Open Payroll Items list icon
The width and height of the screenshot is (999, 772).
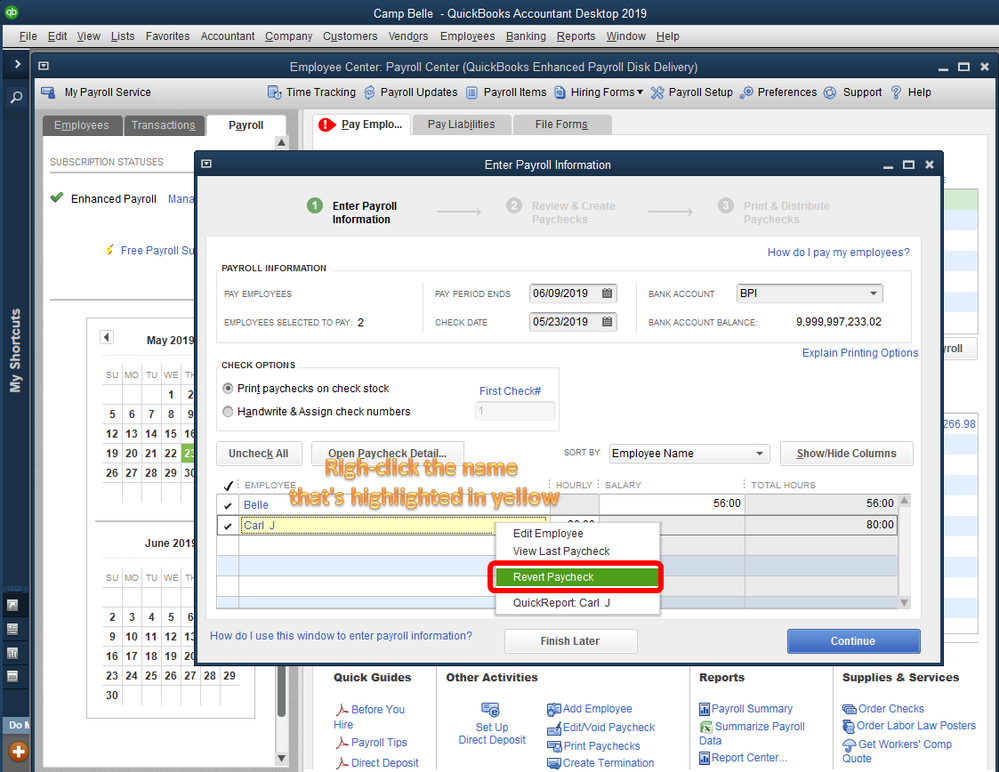[471, 92]
